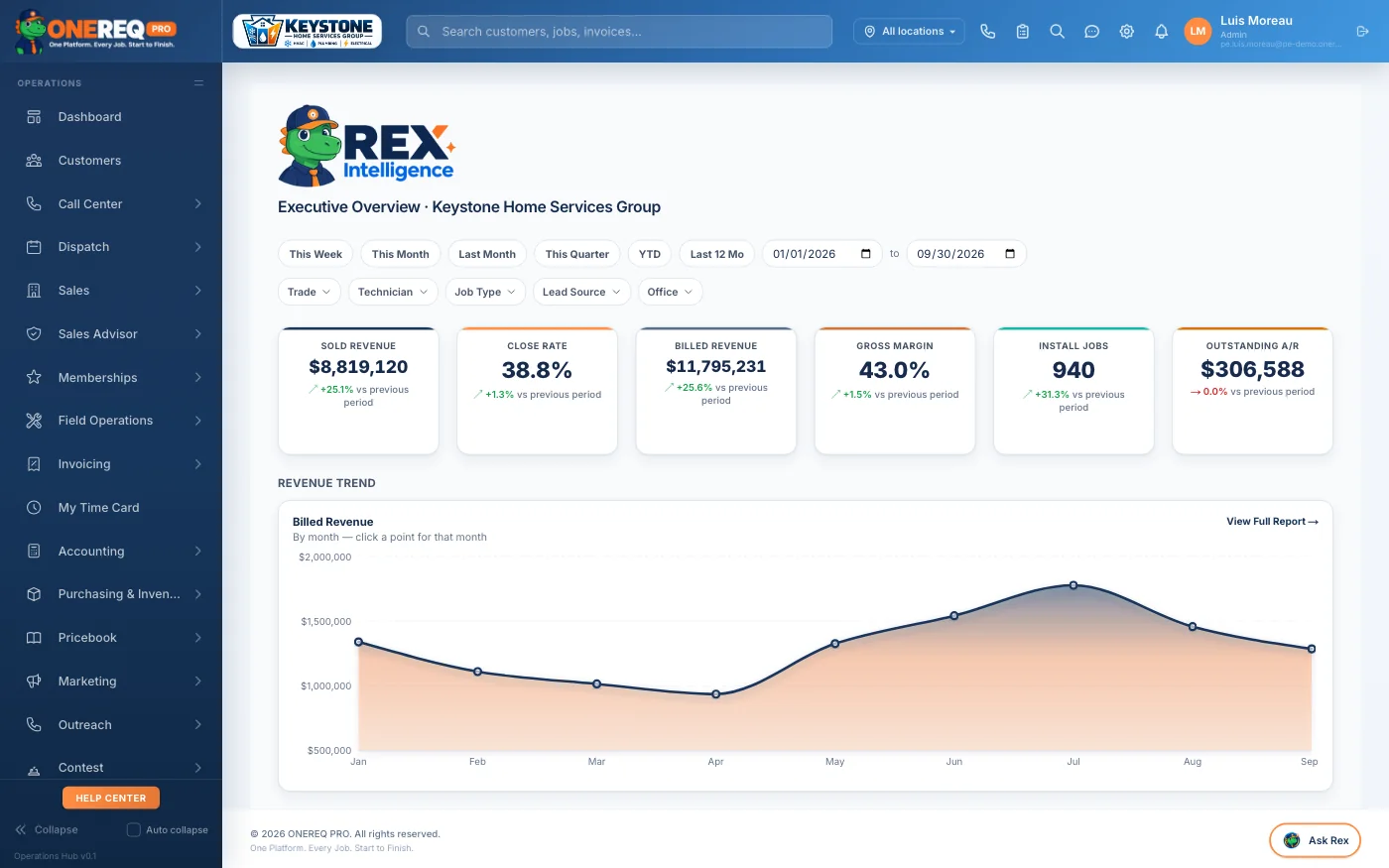Open the Job Type filter dropdown
This screenshot has width=1389, height=868.
point(485,292)
